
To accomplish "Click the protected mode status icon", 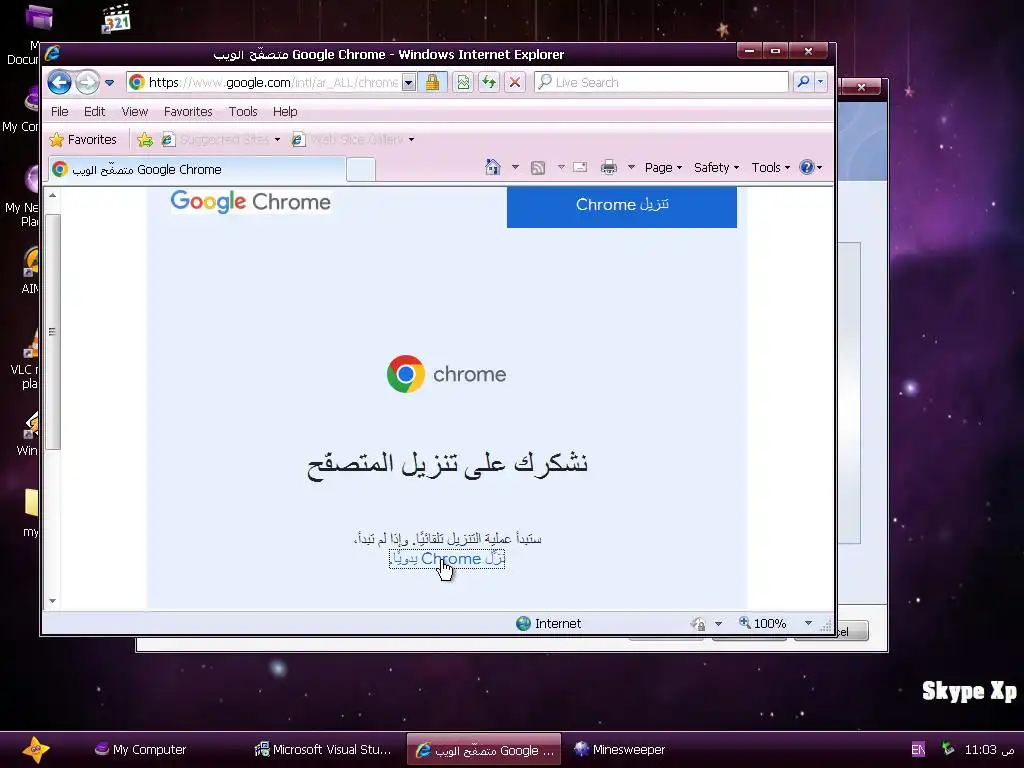I will coord(698,624).
